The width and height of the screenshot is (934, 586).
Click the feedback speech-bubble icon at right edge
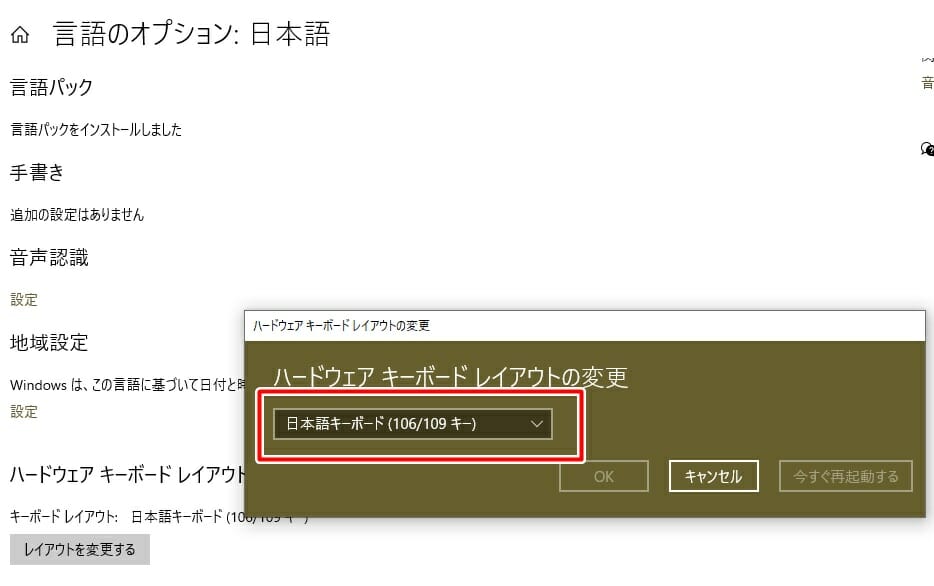tap(927, 148)
